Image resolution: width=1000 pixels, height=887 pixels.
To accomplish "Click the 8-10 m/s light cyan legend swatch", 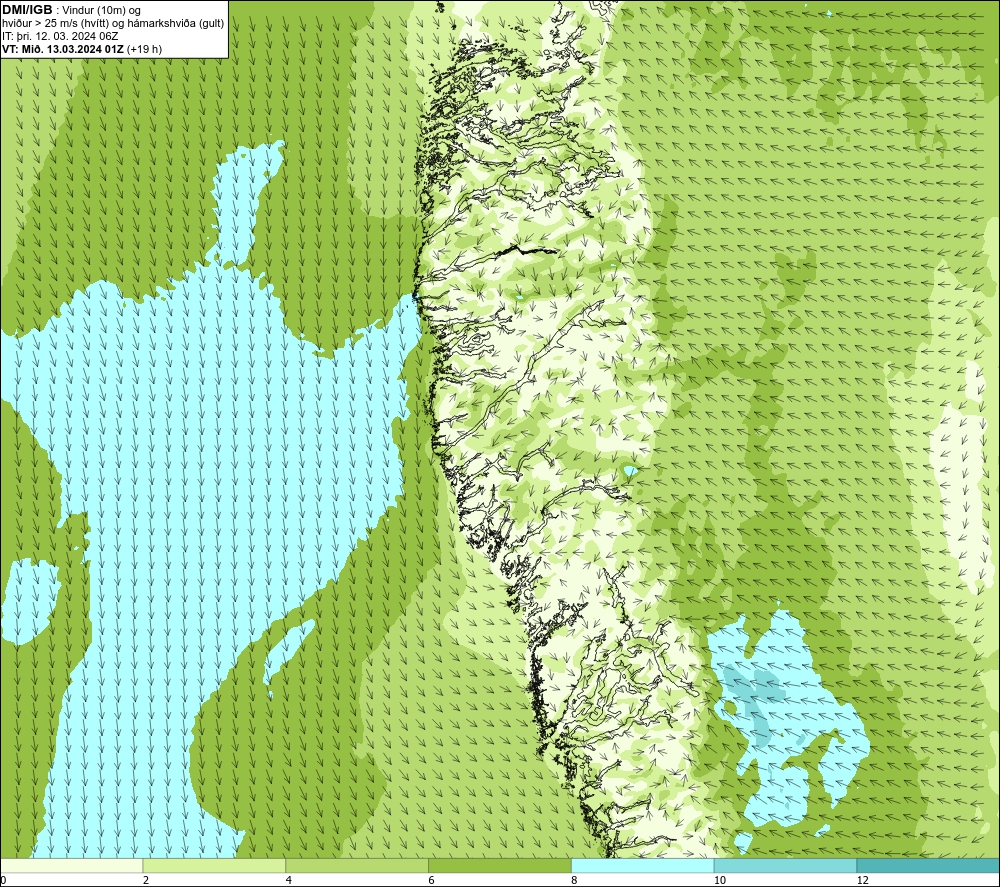I will pyautogui.click(x=642, y=865).
